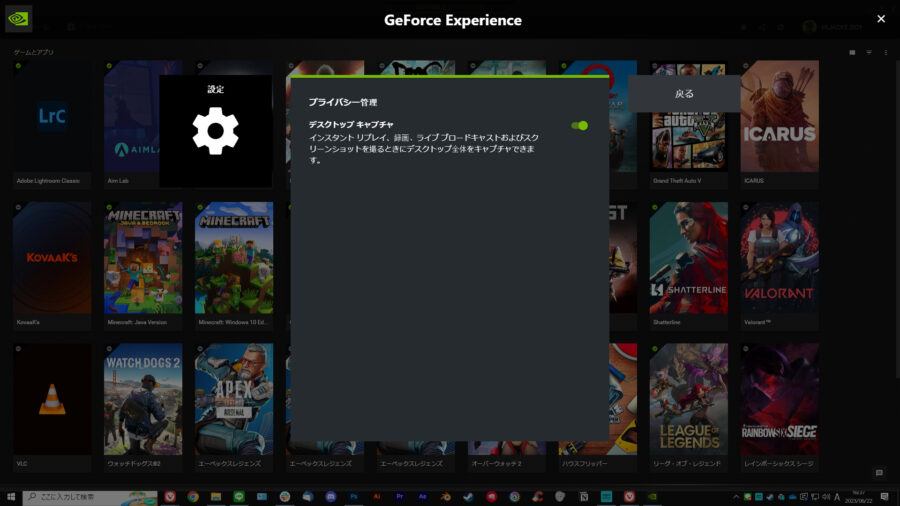Open Google Chrome from the taskbar
The image size is (900, 506).
(193, 497)
